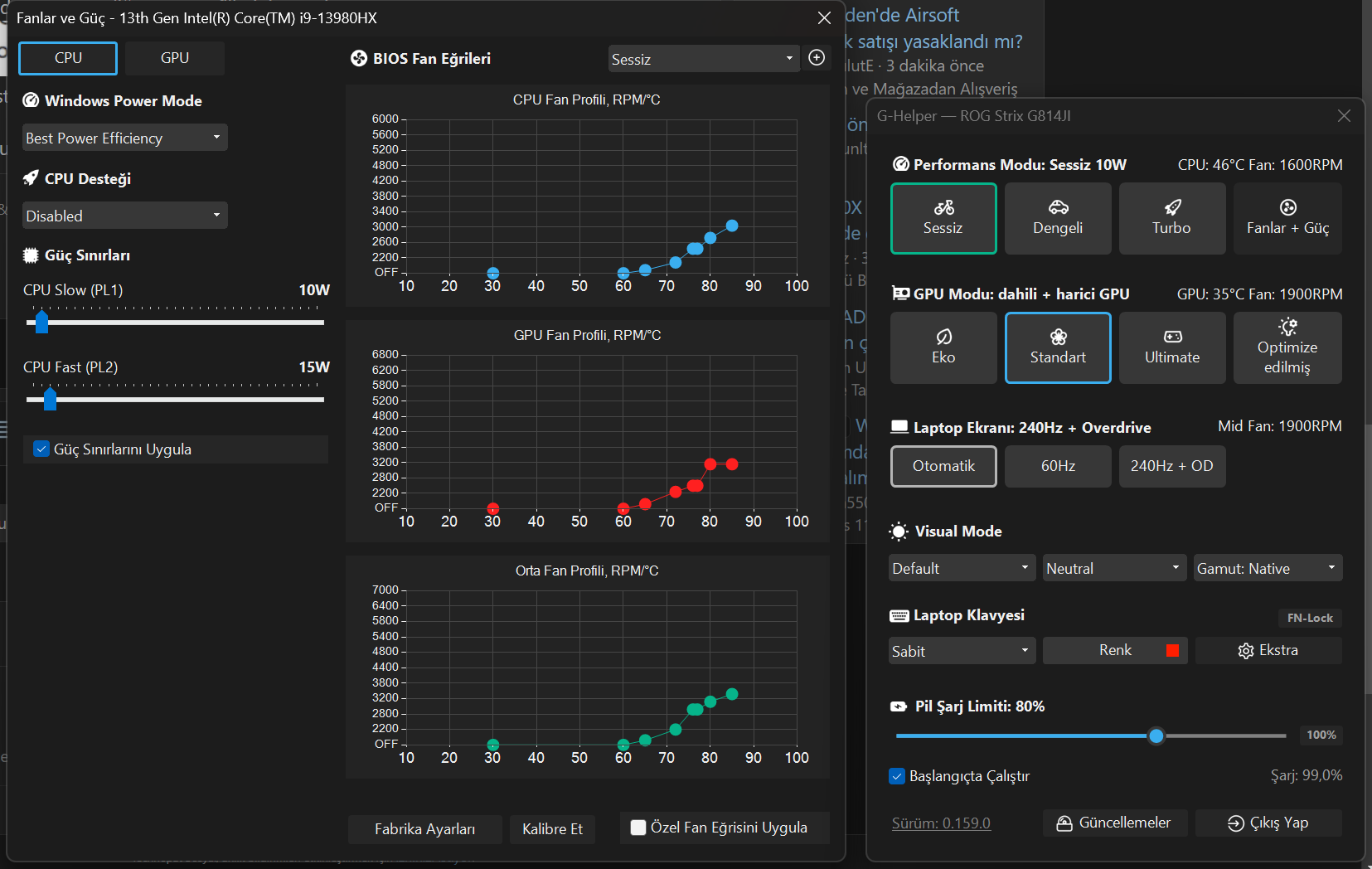This screenshot has height=869, width=1372.
Task: Expand the CPU Desteği Disabled dropdown
Action: click(x=124, y=216)
